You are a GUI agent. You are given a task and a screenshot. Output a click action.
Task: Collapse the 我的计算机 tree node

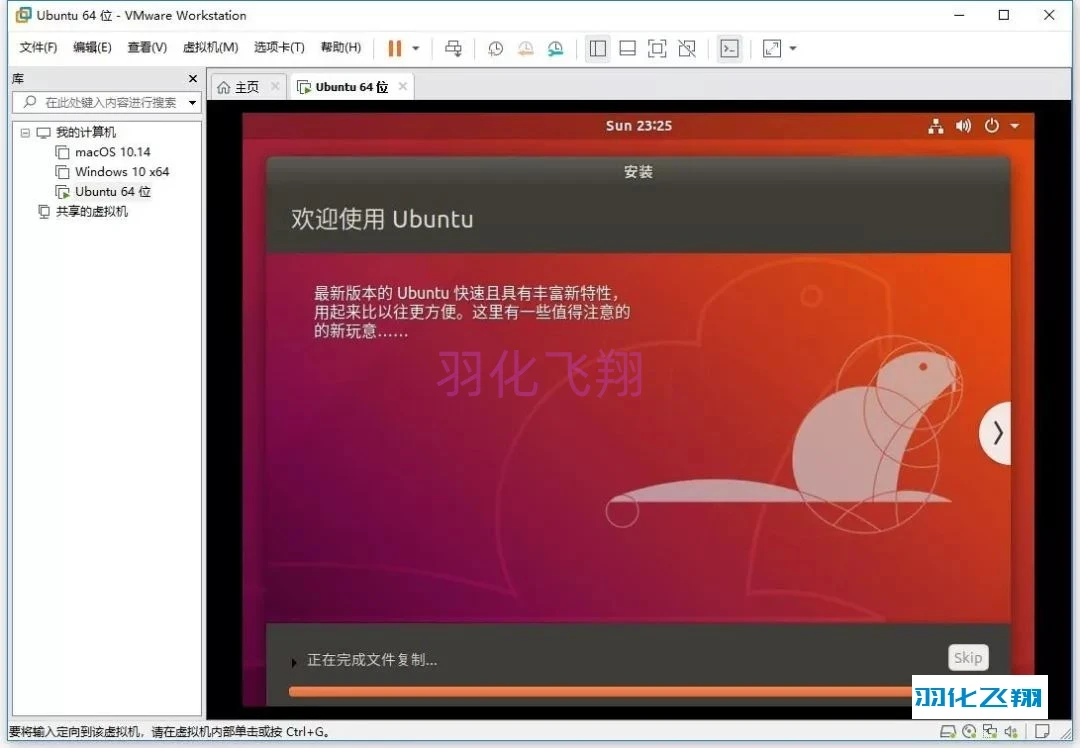[x=25, y=132]
